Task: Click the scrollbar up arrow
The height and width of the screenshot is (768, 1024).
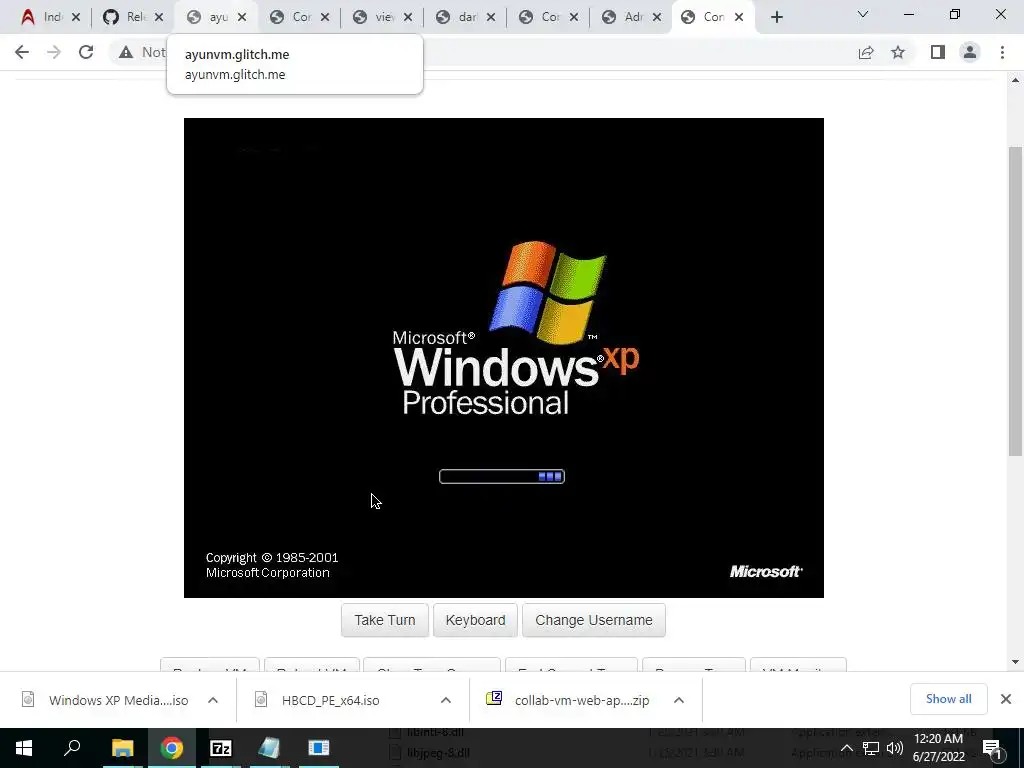Action: [1015, 80]
